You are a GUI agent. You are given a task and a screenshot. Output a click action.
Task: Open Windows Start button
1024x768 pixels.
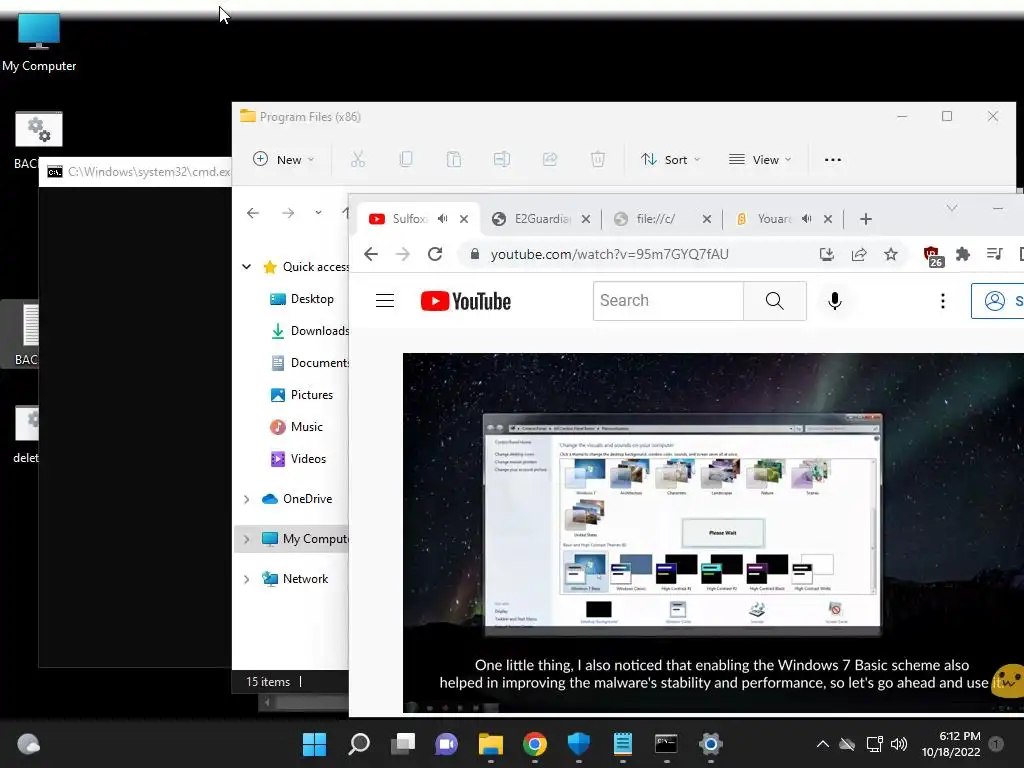(x=314, y=744)
